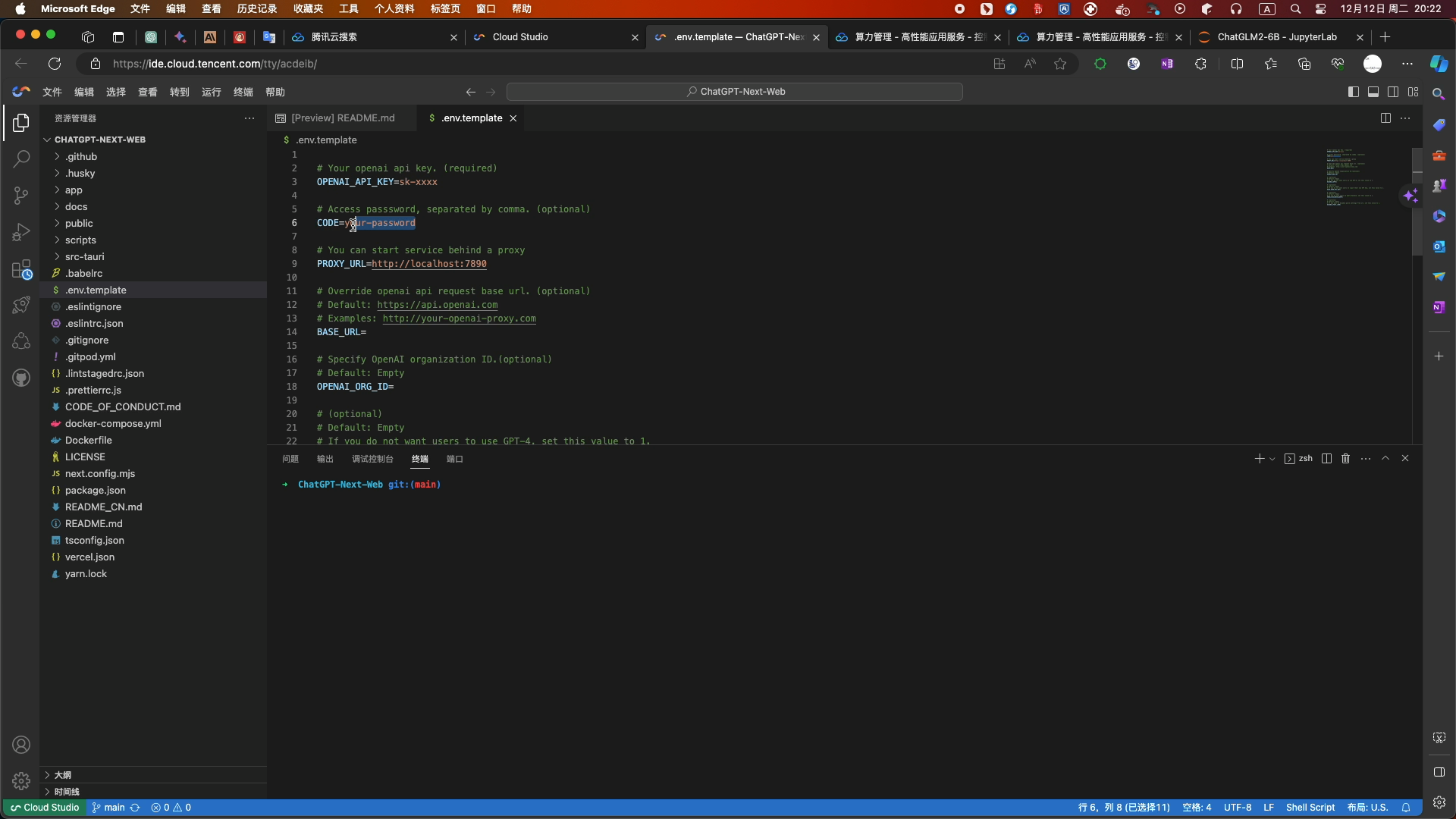
Task: Toggle primary side bar visibility
Action: (1354, 92)
